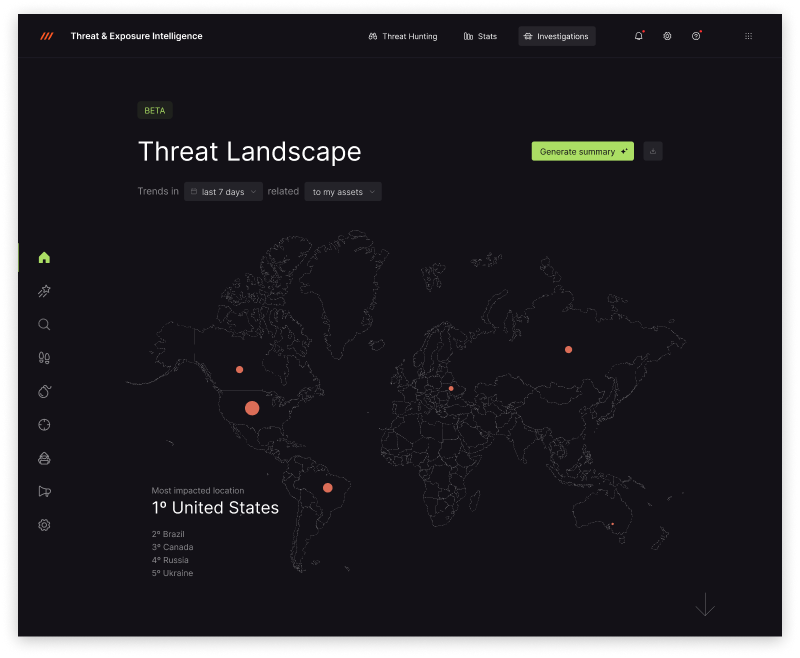The image size is (800, 658).
Task: Click the magnifying glass search icon
Action: (44, 325)
